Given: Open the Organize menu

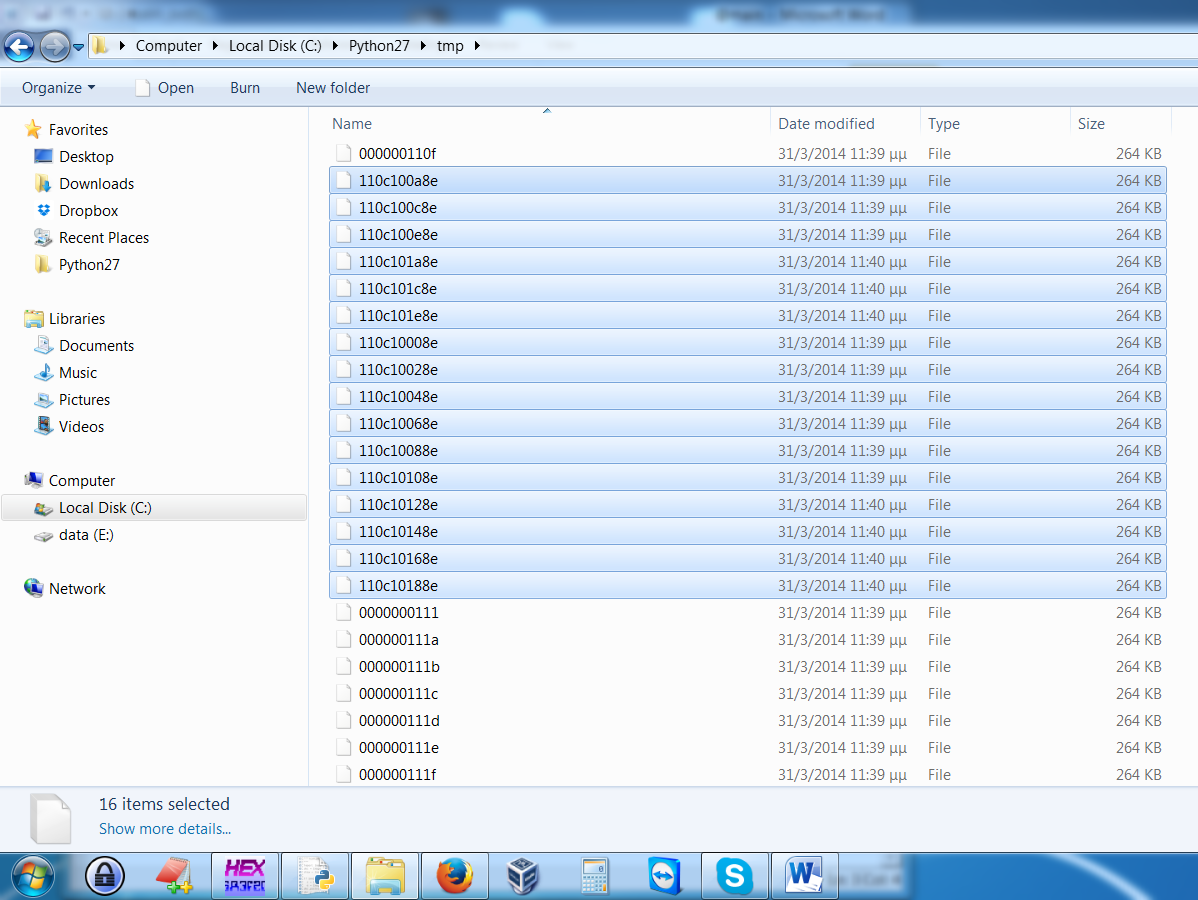Looking at the screenshot, I should tap(59, 88).
